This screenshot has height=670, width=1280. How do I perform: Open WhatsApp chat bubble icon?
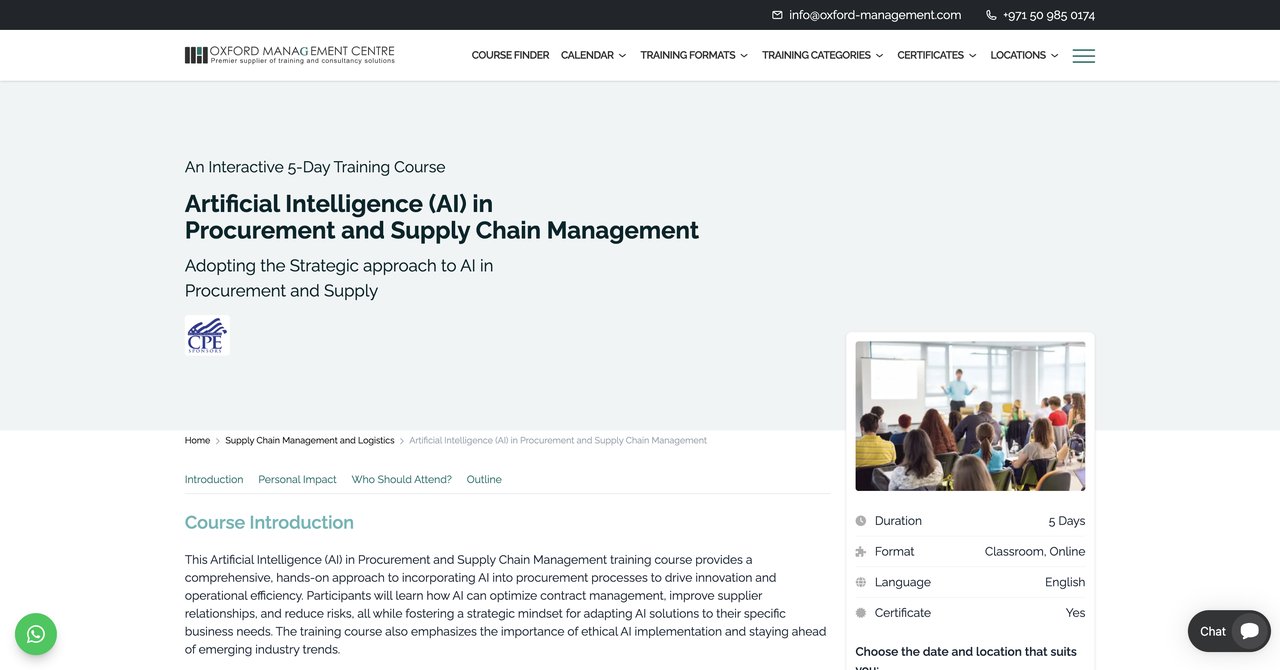click(x=36, y=634)
